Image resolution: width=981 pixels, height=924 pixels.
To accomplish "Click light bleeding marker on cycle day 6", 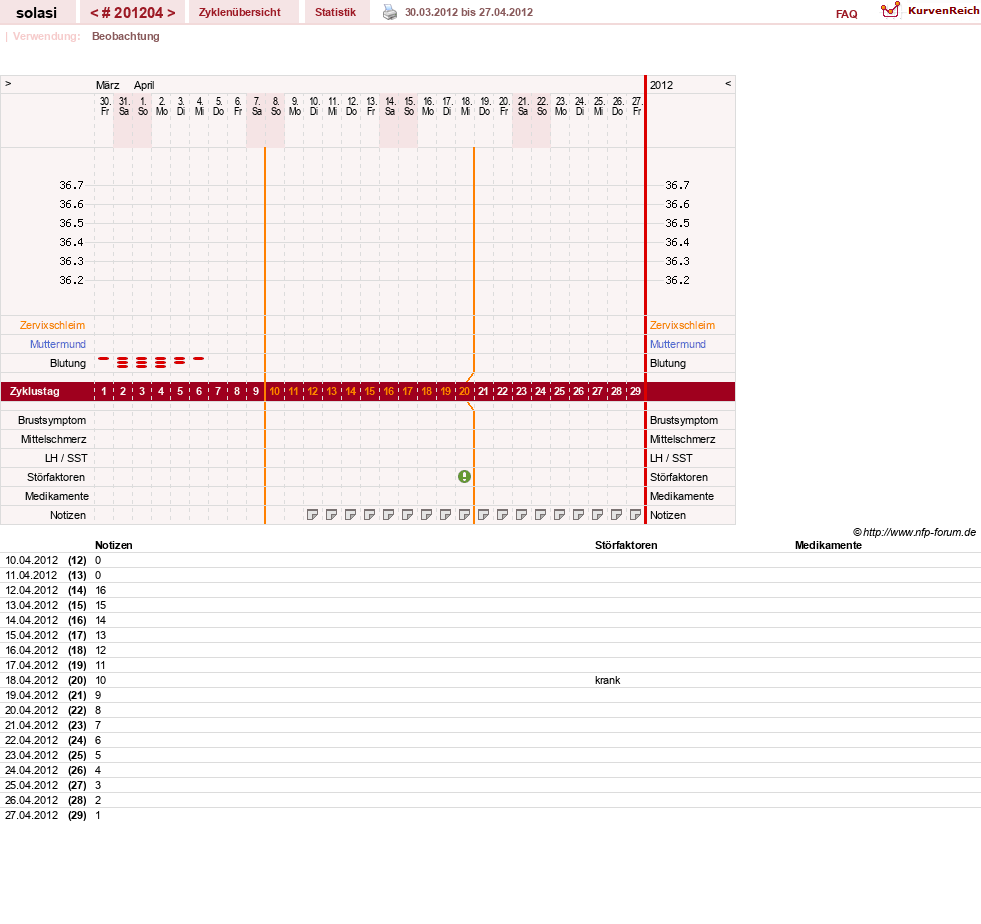I will coord(198,358).
